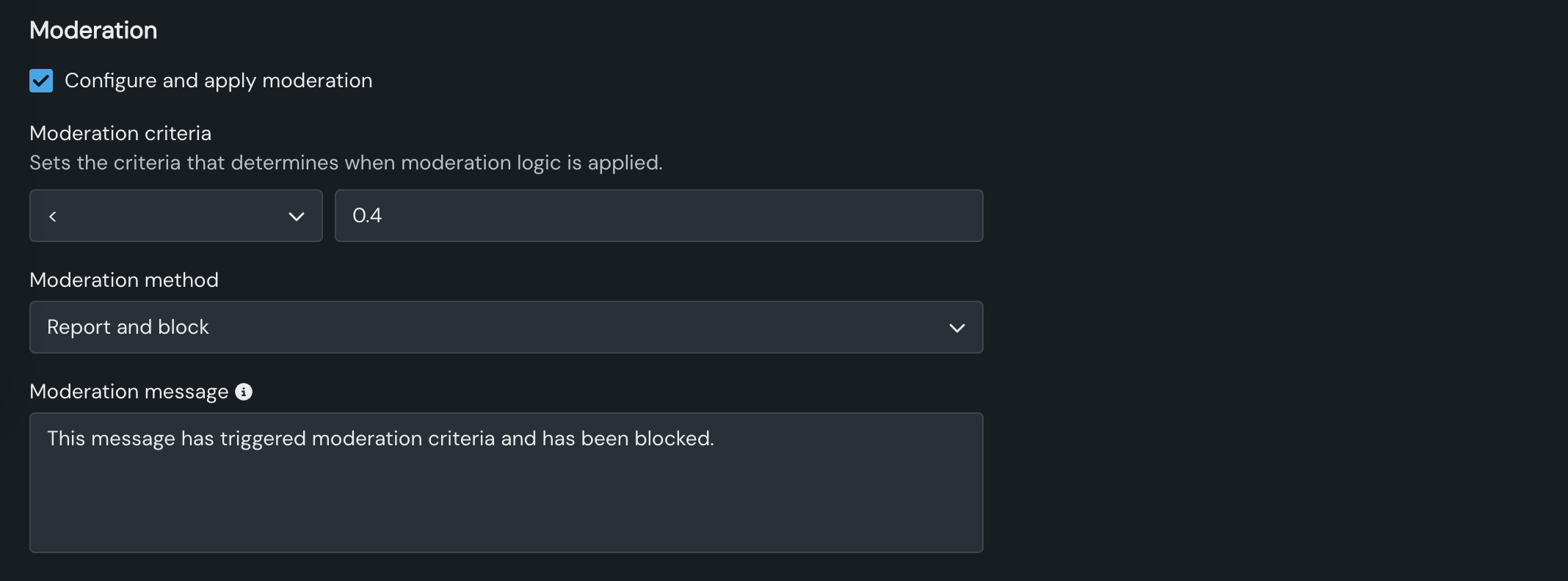1568x581 pixels.
Task: Click the 'Moderation criteria' label
Action: pyautogui.click(x=120, y=134)
